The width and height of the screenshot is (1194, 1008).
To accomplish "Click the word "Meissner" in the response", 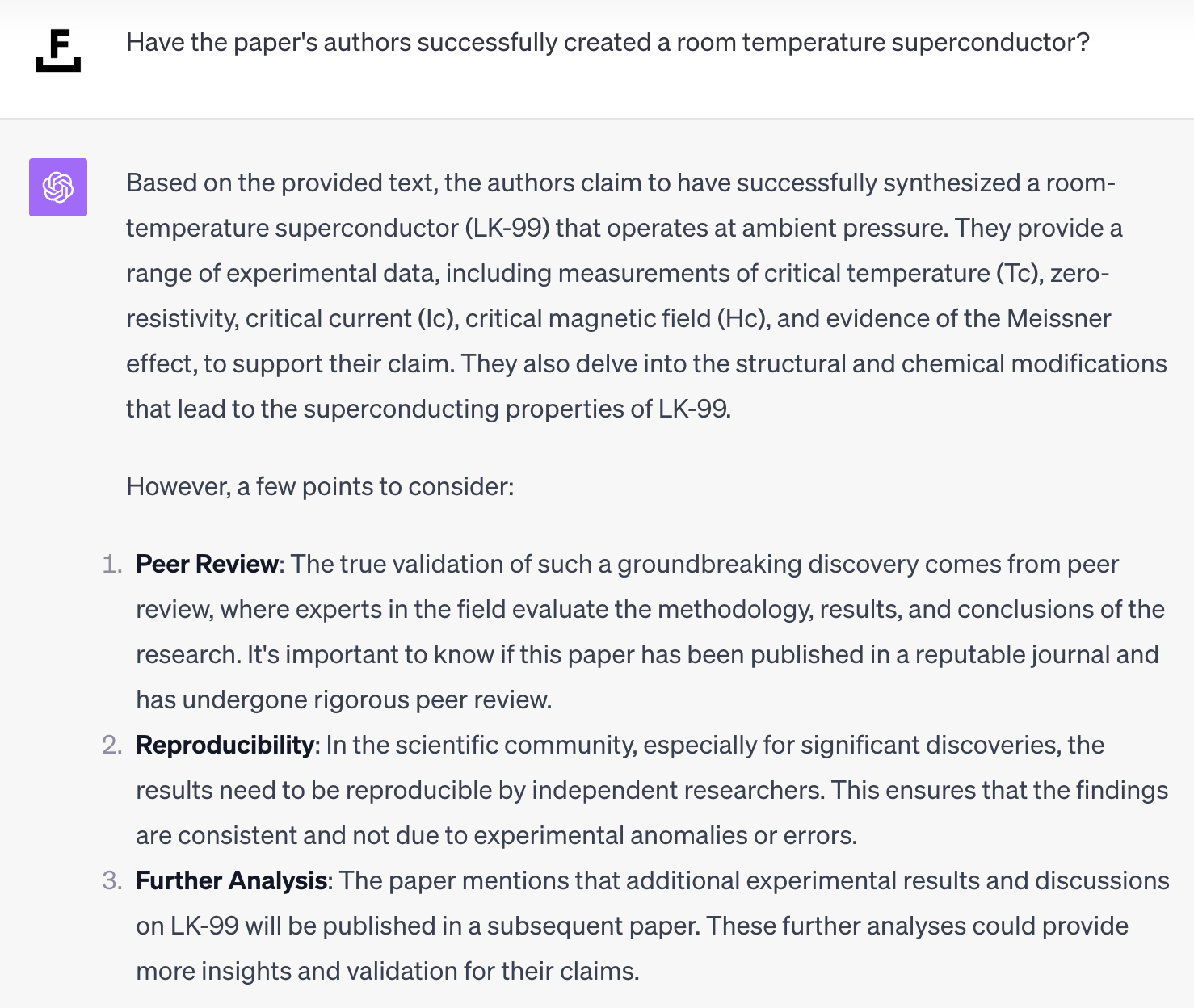I will (x=1058, y=318).
